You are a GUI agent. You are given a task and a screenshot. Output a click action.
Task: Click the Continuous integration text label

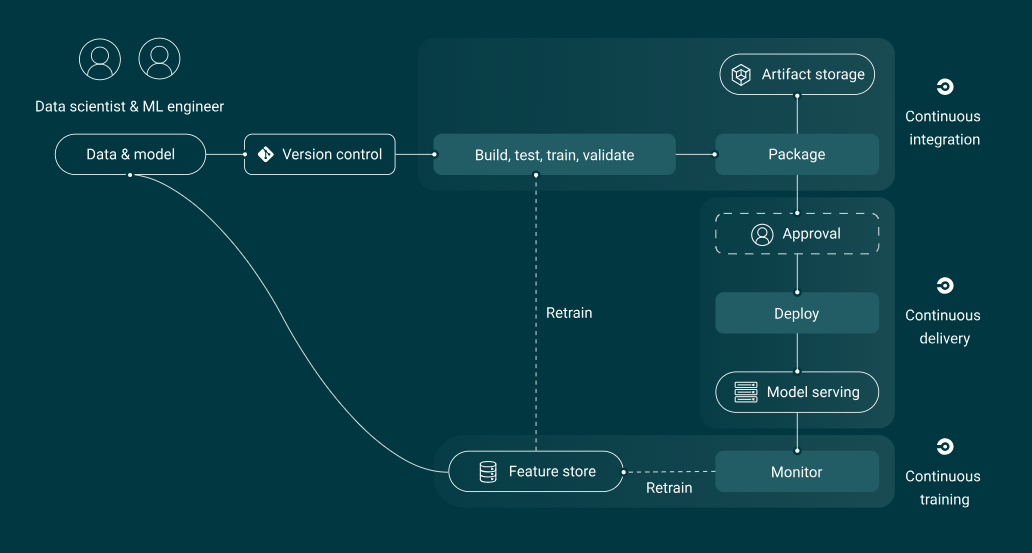(x=943, y=128)
